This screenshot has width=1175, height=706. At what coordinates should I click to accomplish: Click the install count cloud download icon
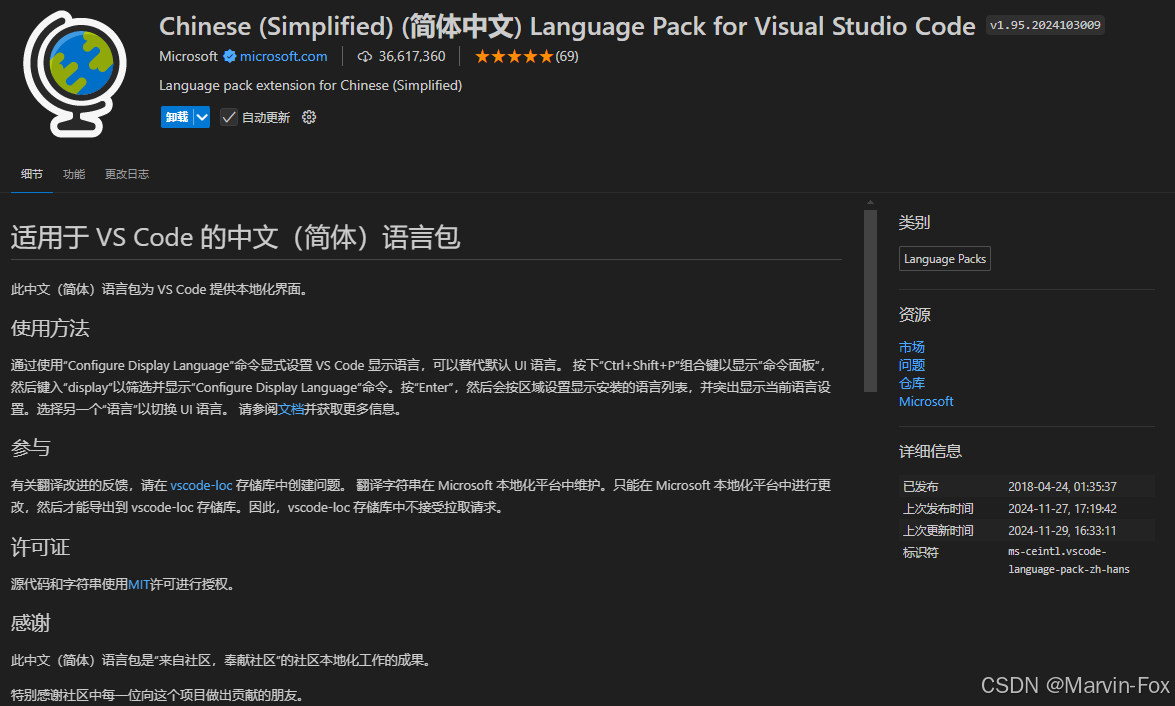pos(365,56)
